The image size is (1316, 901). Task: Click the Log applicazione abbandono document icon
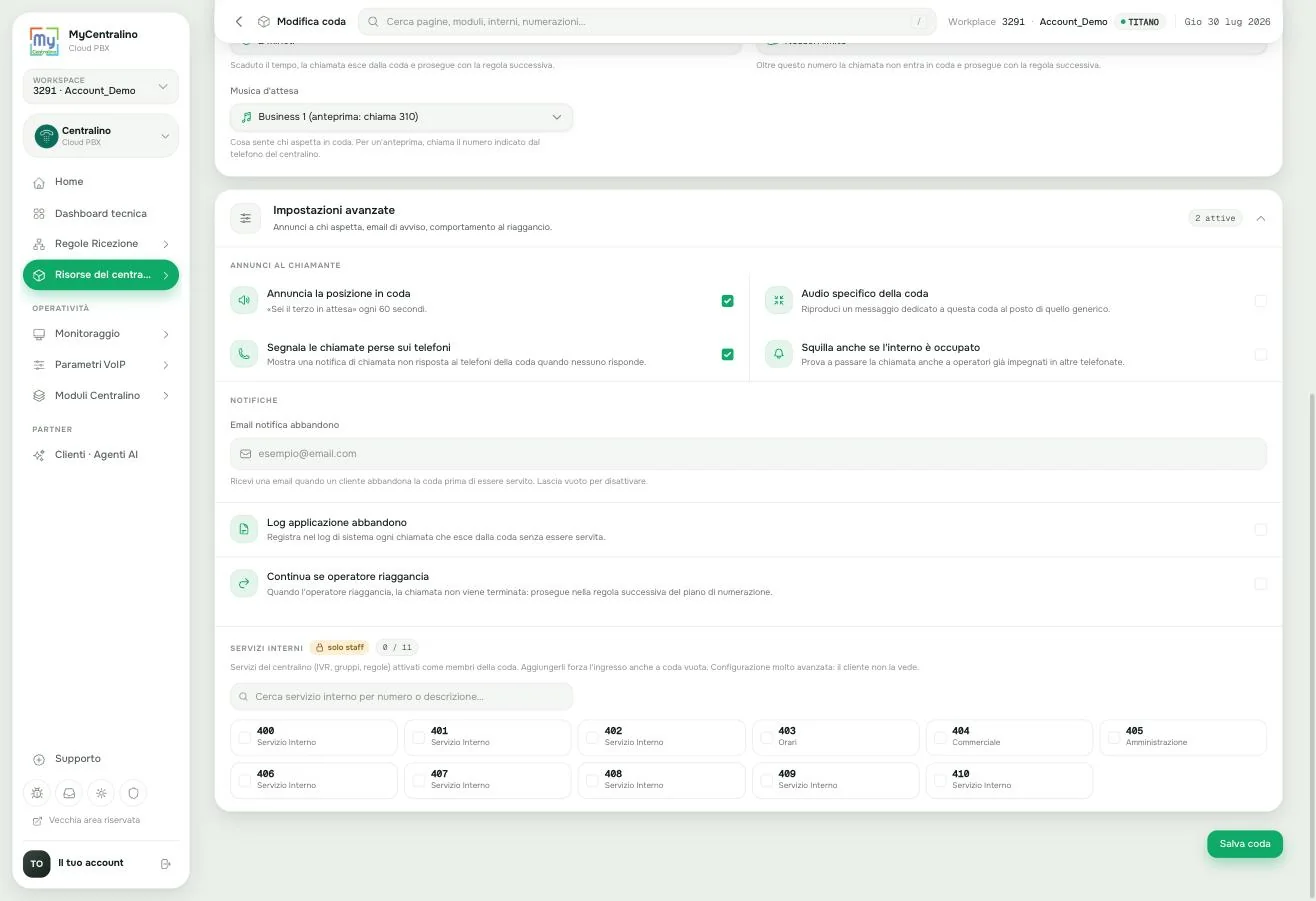click(x=244, y=529)
